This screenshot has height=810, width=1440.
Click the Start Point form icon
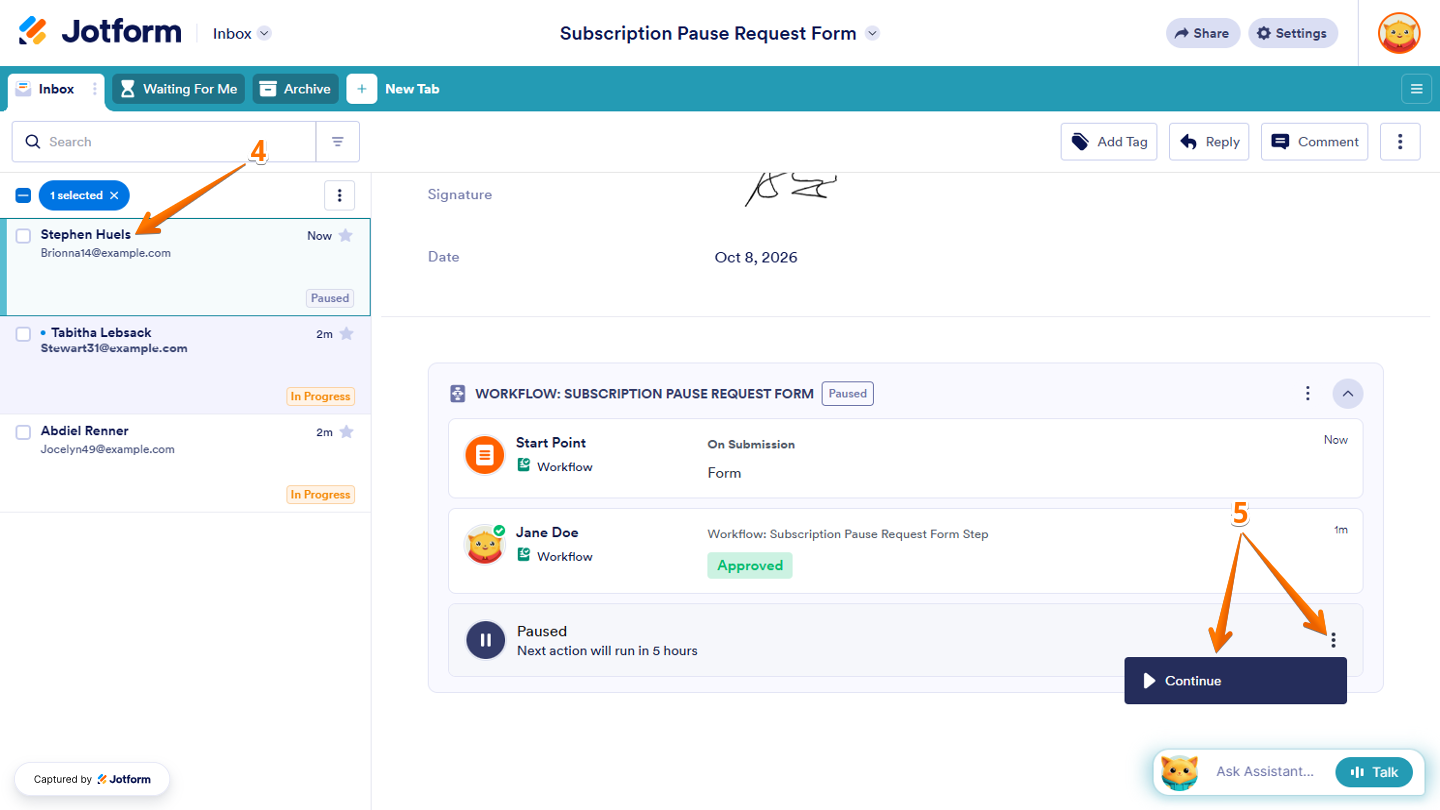click(x=485, y=456)
